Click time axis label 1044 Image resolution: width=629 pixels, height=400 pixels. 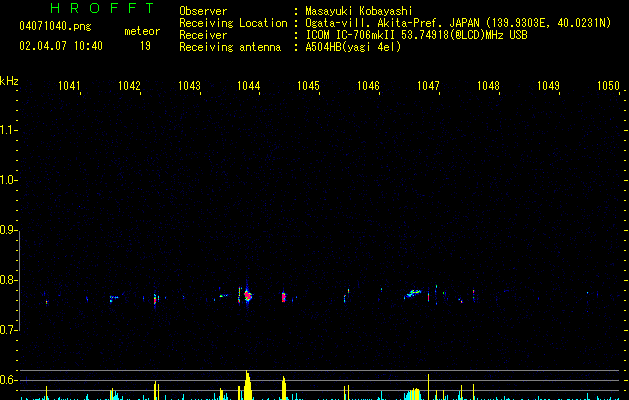click(x=249, y=86)
